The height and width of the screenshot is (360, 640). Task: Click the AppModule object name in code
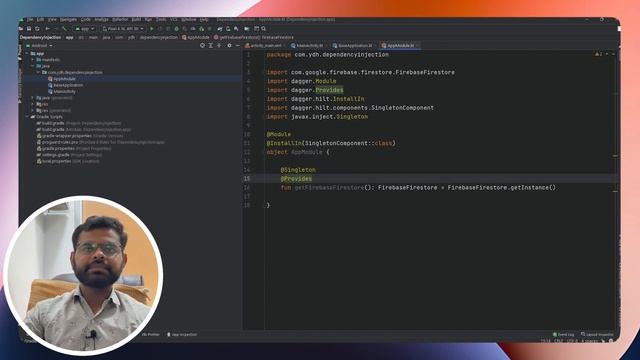tap(307, 152)
